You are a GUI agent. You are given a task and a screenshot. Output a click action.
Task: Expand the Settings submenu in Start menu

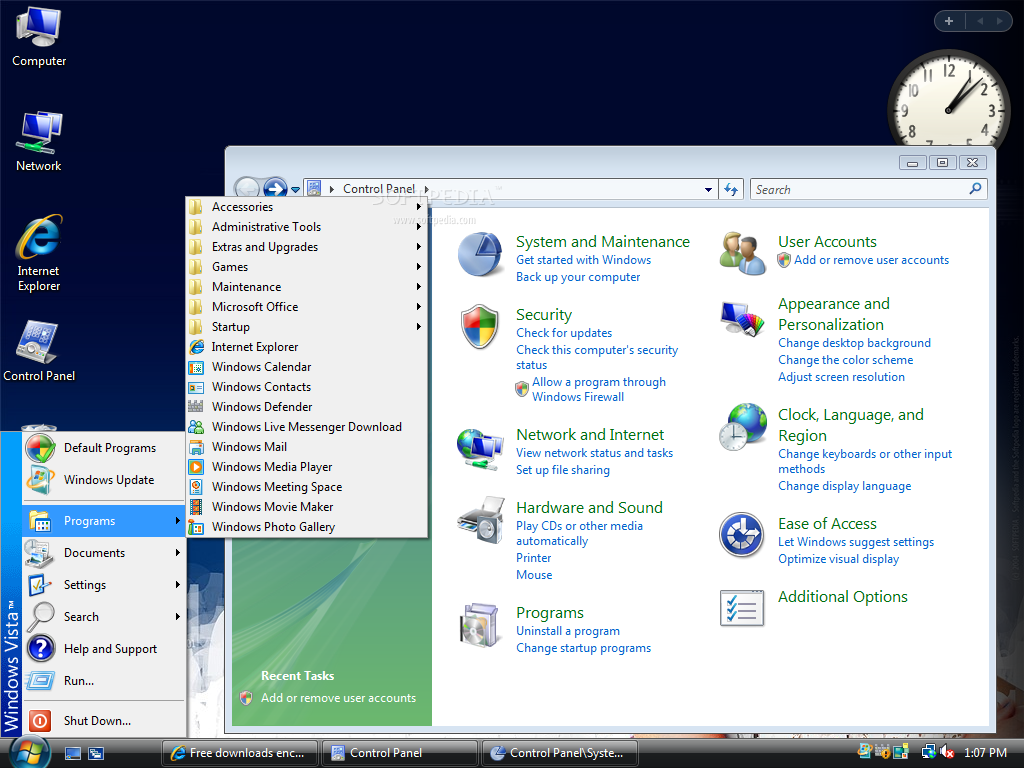point(104,584)
